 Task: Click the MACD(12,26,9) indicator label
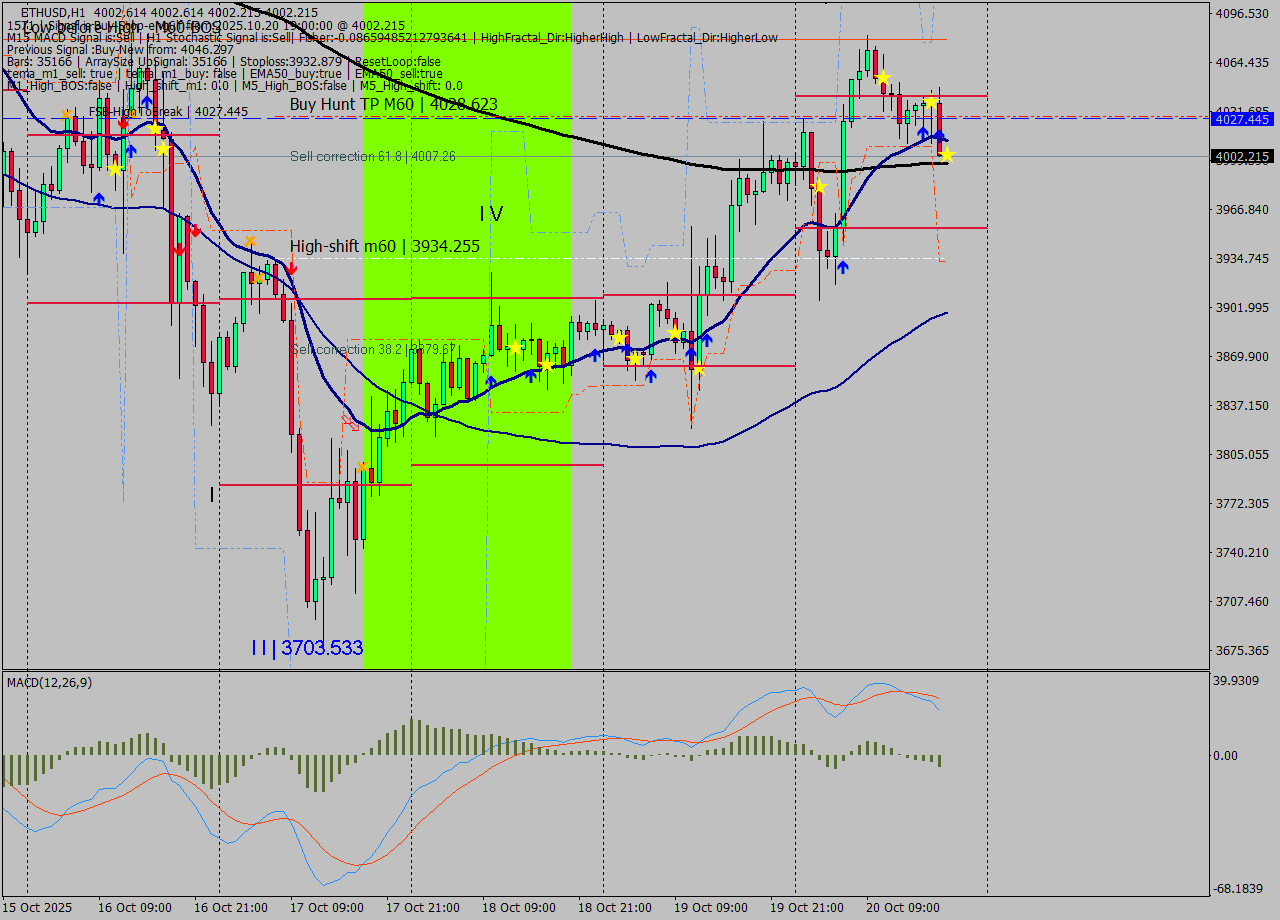tap(49, 682)
